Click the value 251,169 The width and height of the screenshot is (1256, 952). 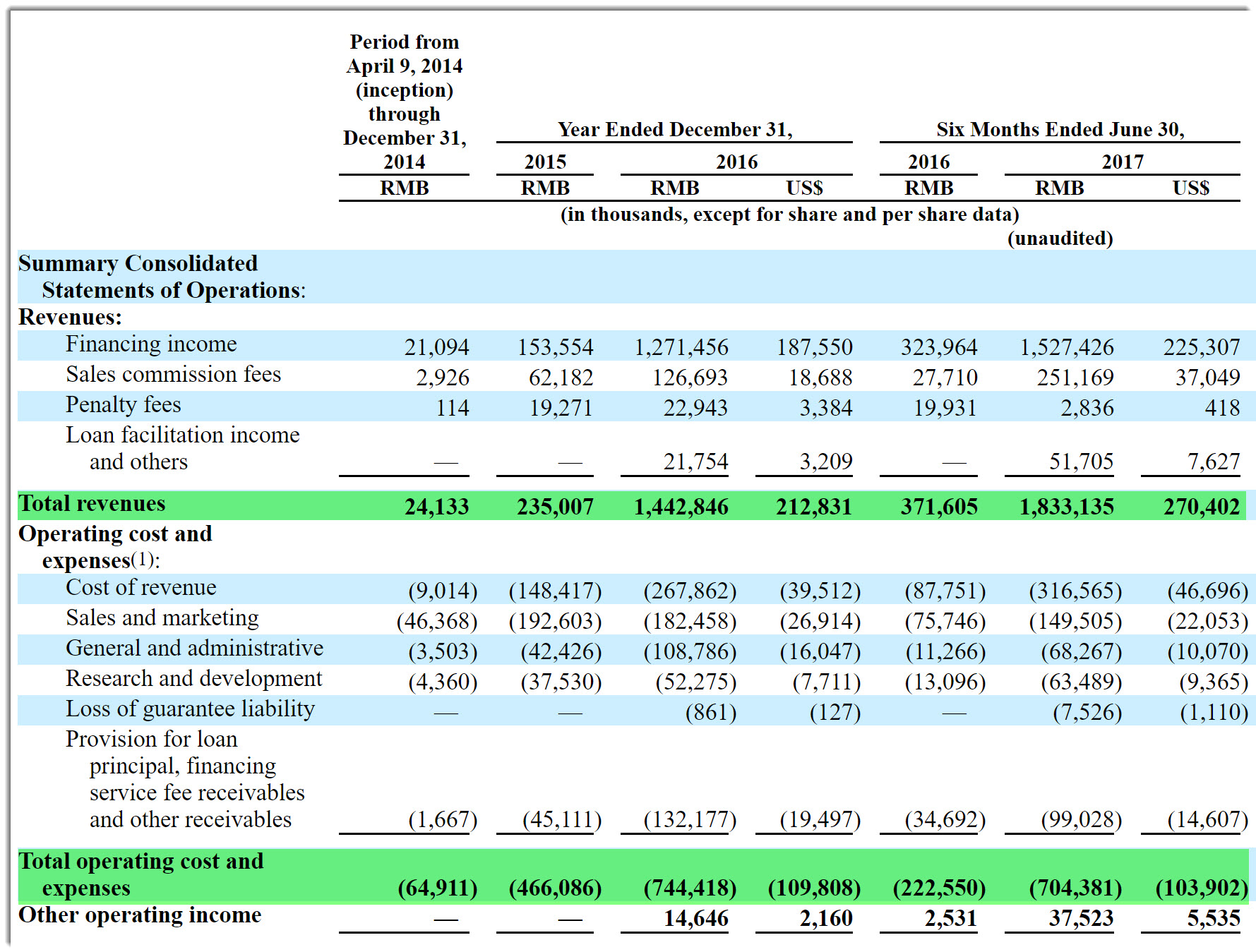tap(1075, 378)
